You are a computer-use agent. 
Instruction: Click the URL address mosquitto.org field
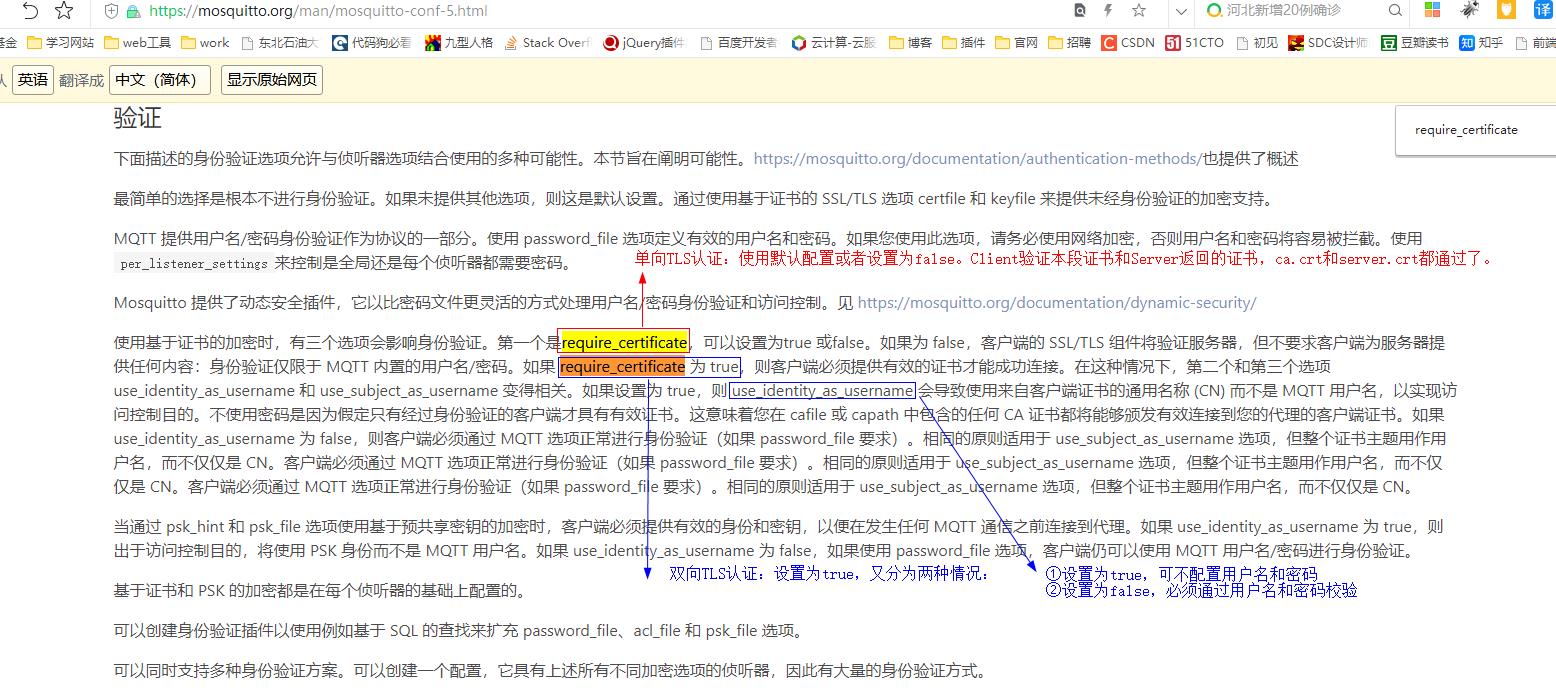319,11
